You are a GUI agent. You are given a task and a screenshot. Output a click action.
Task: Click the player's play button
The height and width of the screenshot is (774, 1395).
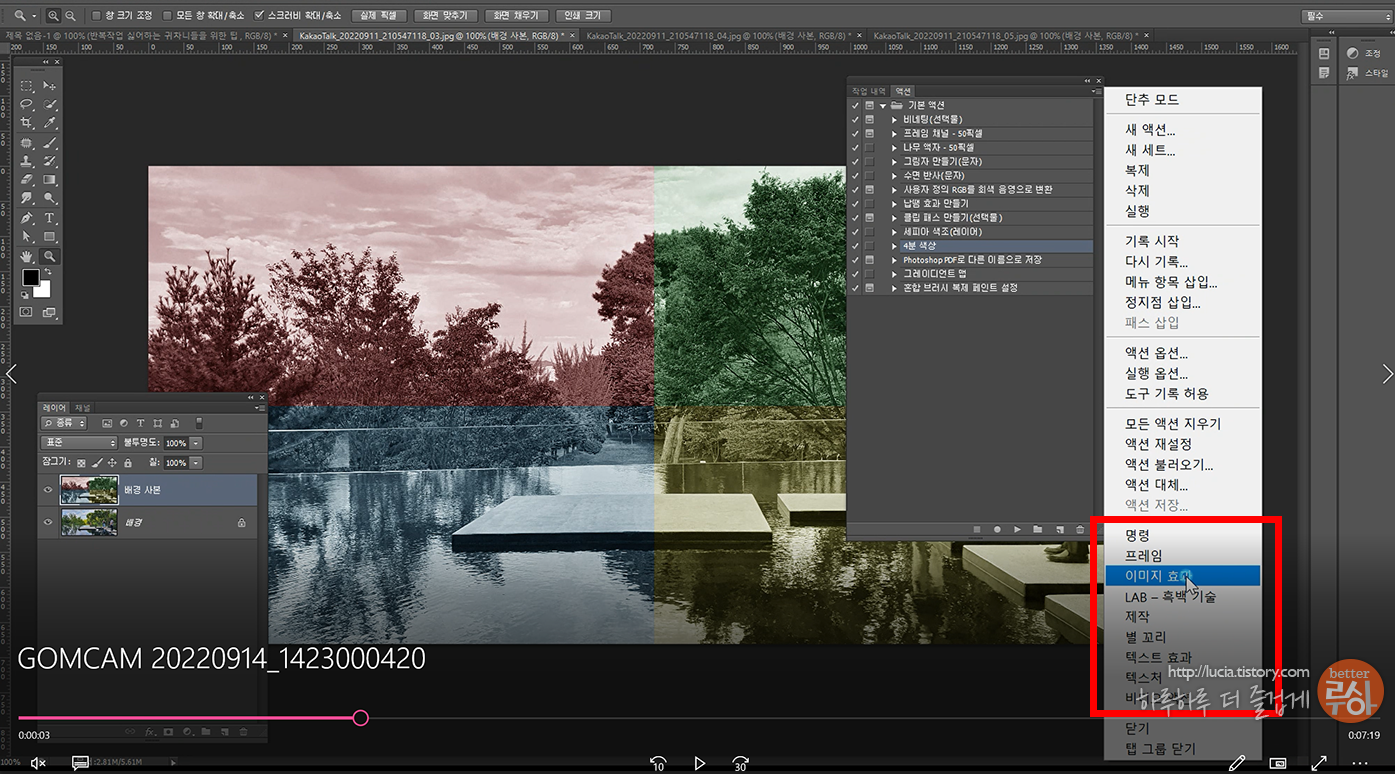pyautogui.click(x=699, y=763)
